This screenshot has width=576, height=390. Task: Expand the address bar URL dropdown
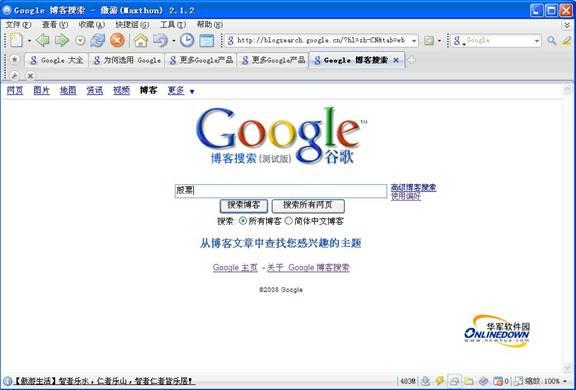coord(414,41)
